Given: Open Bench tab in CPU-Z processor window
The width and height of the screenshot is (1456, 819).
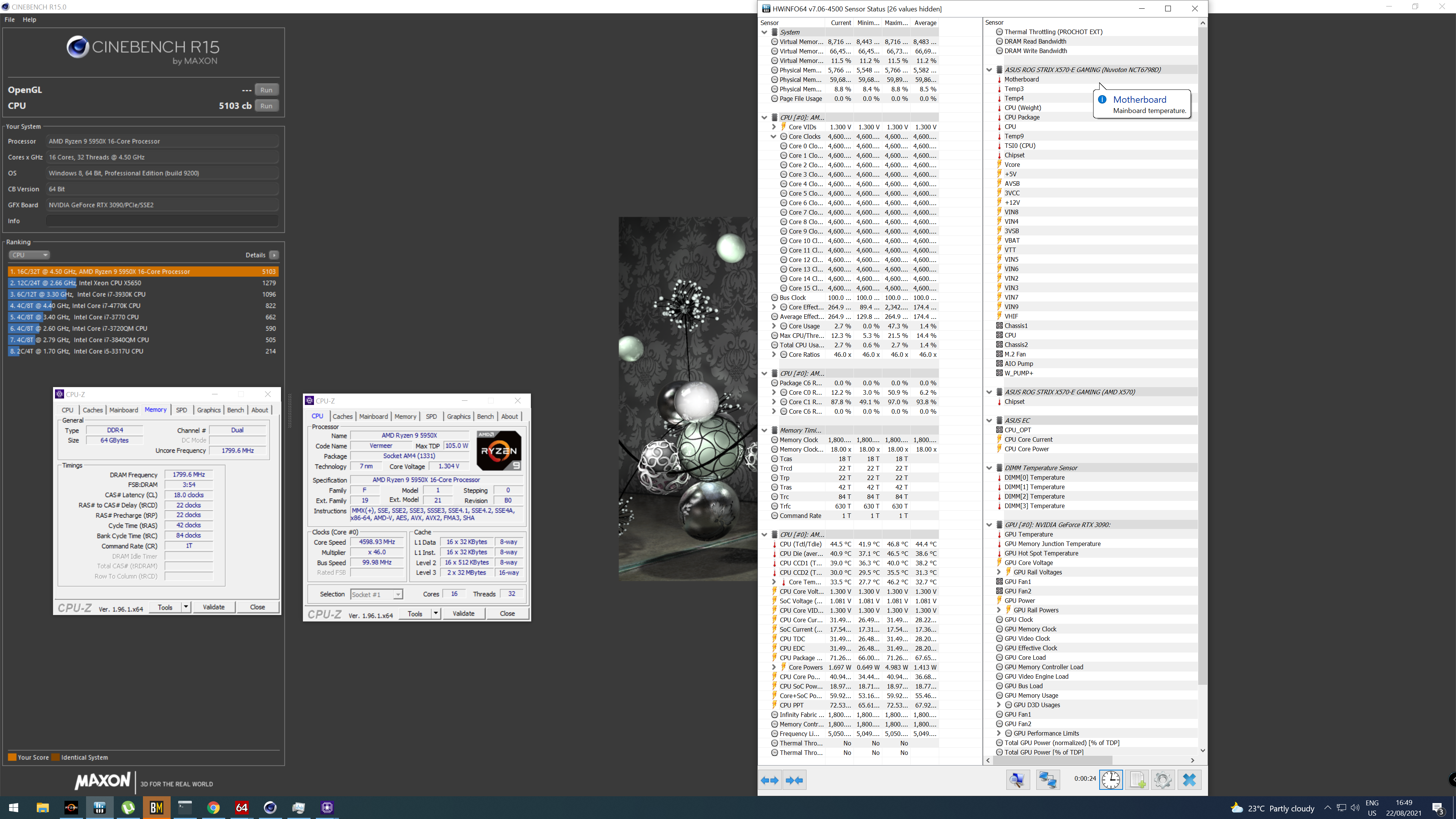Looking at the screenshot, I should [x=485, y=417].
